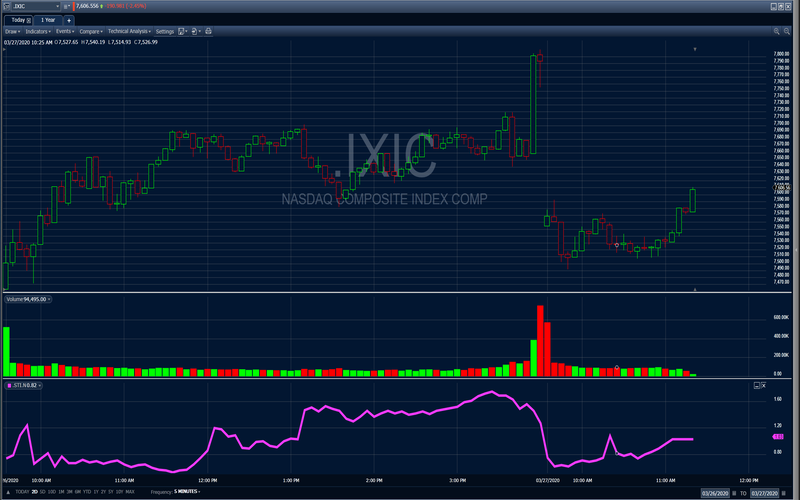Screen dimensions: 800x500
Task: Click the Settings button
Action: tap(164, 31)
